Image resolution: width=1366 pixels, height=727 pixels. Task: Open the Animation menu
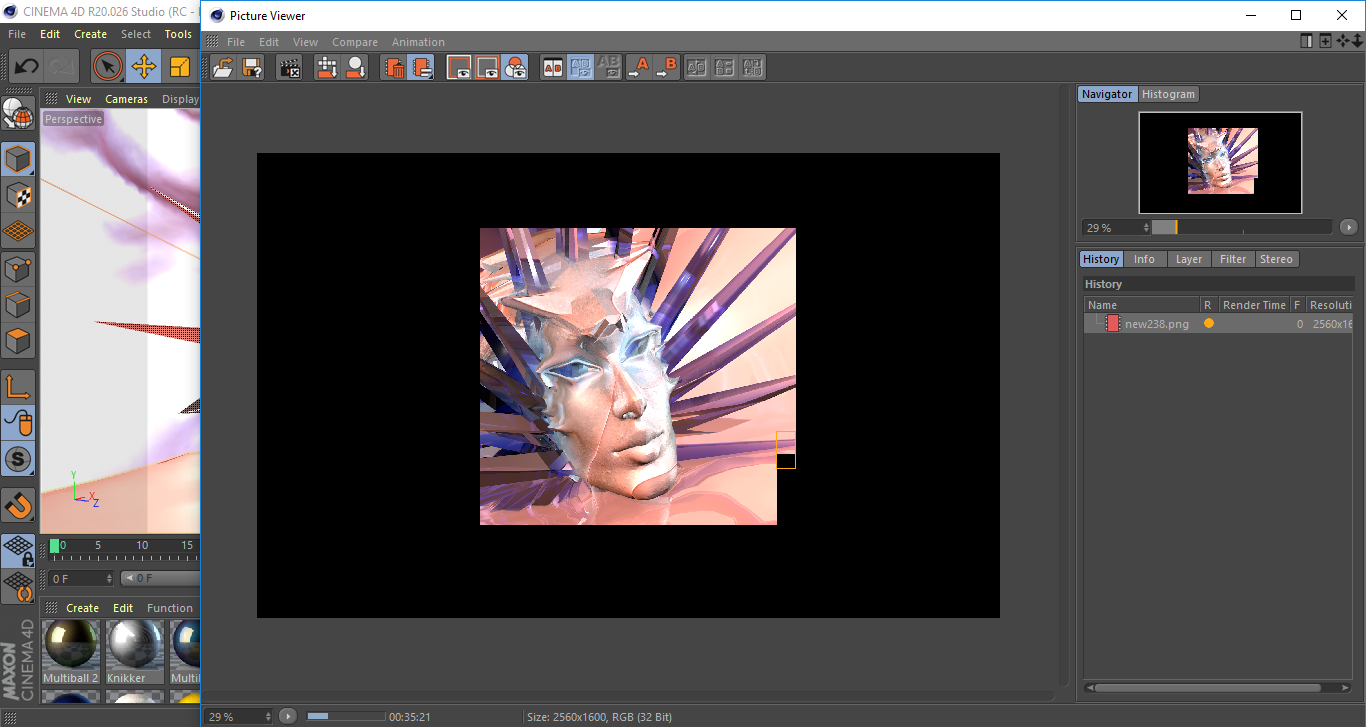[418, 42]
